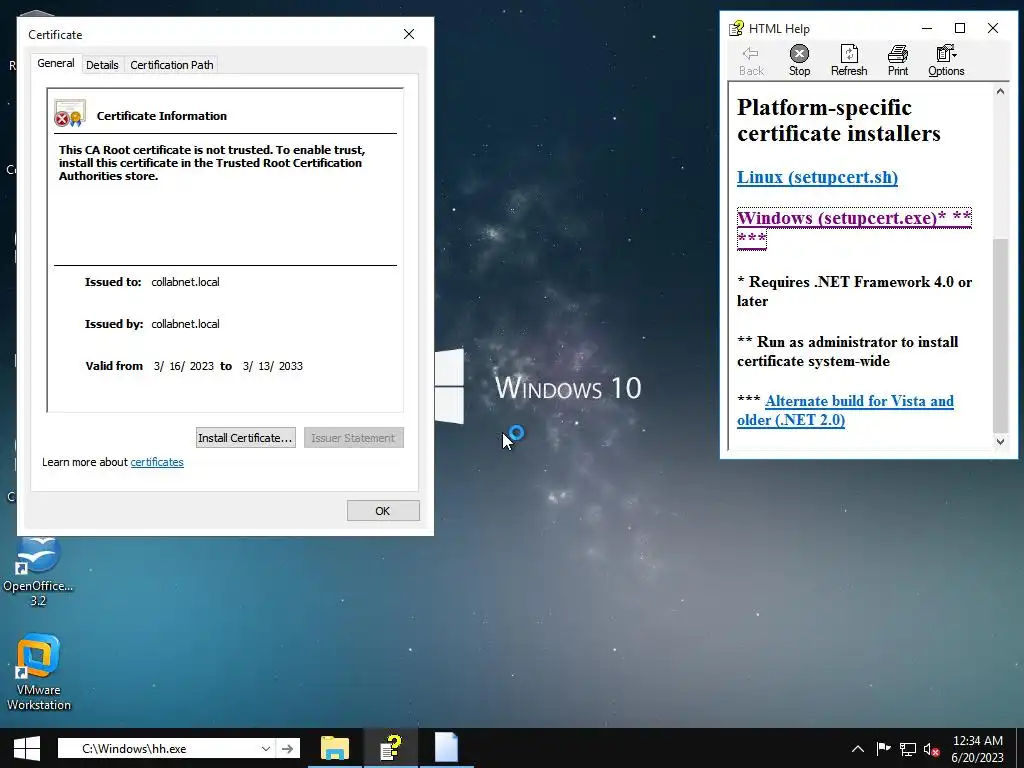Click the HTML Help vertical scrollbar thumb

tap(1000, 336)
